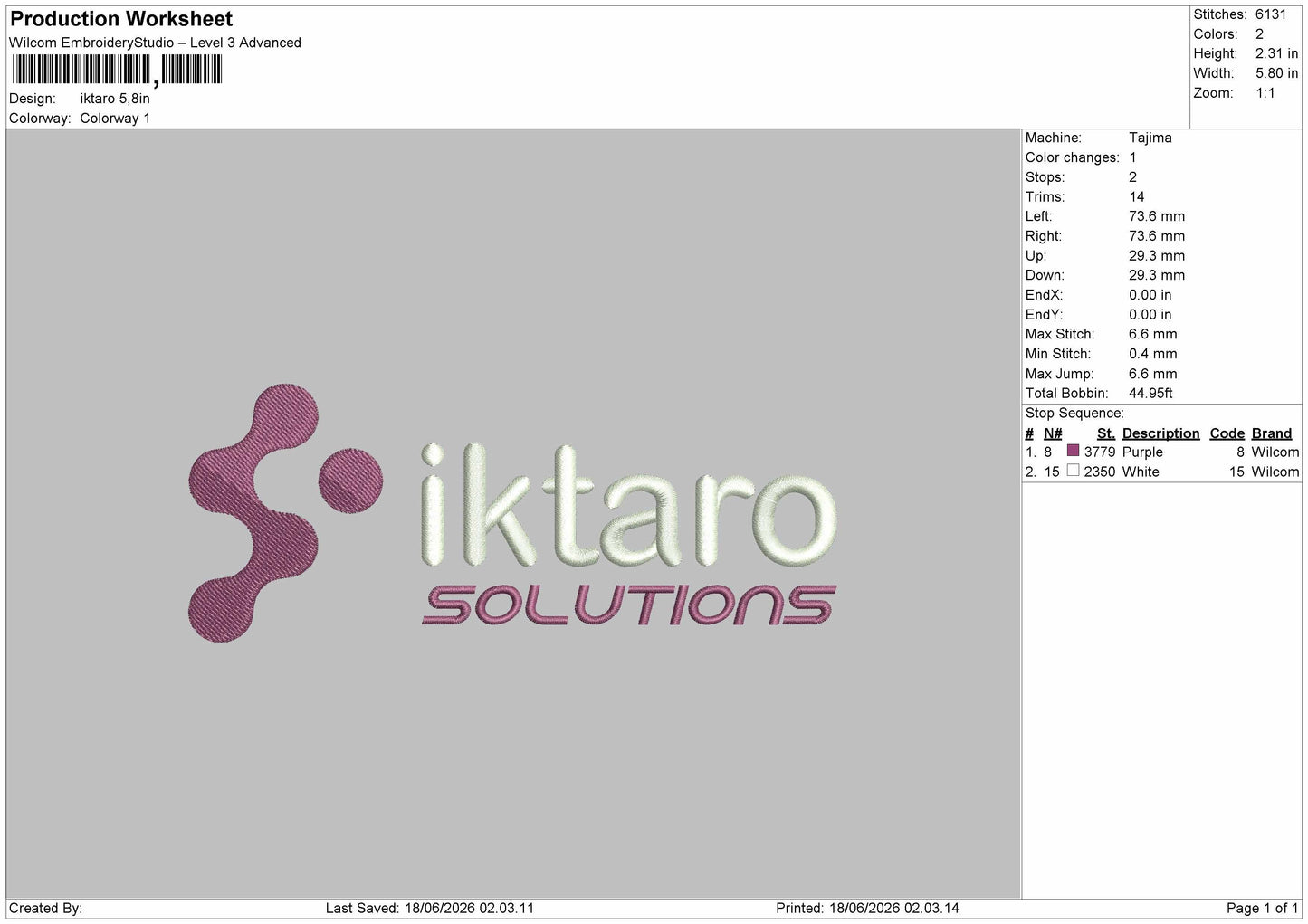Click the Stops value 2
This screenshot has height=924, width=1308.
1132,177
